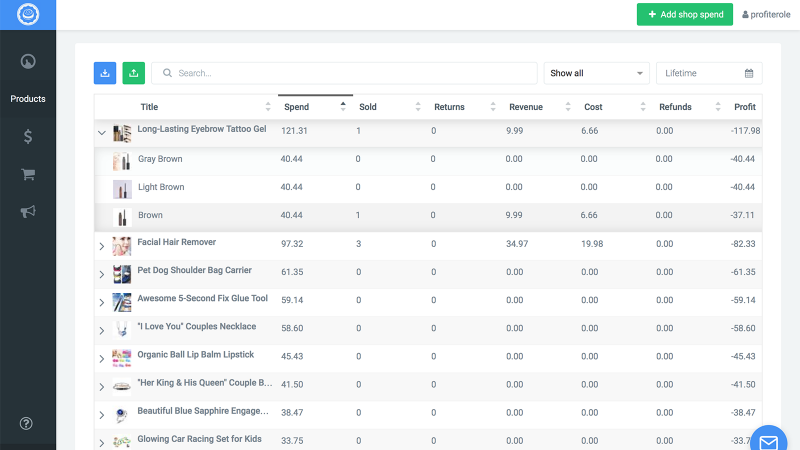Open the Products sidebar section

click(28, 99)
